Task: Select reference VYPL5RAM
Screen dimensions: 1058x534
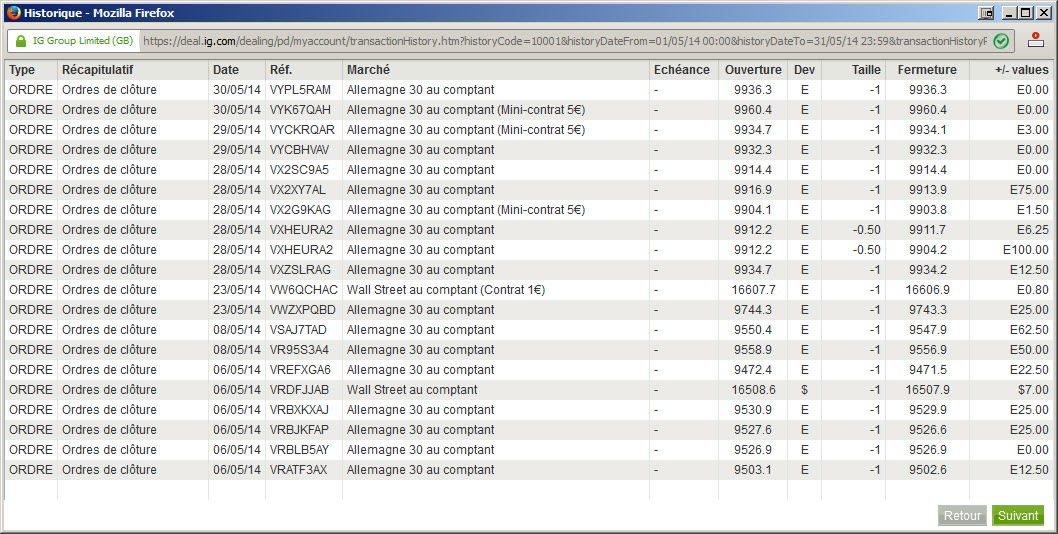Action: click(300, 90)
